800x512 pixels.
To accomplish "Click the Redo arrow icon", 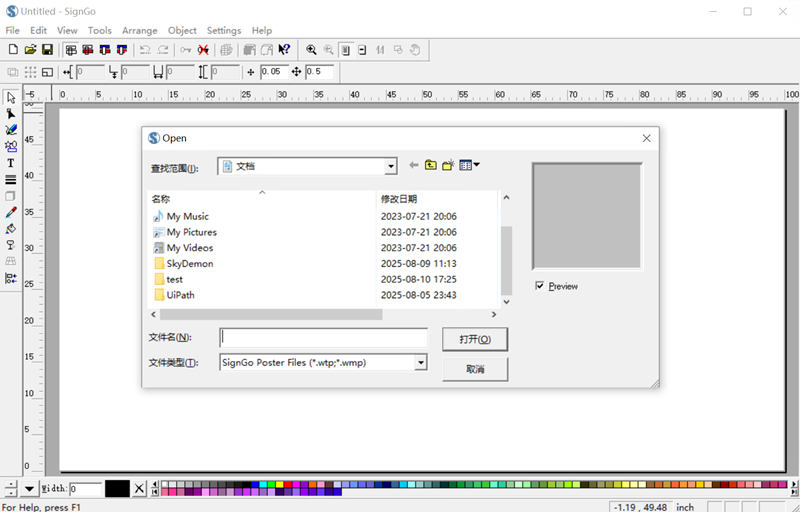I will pos(163,49).
